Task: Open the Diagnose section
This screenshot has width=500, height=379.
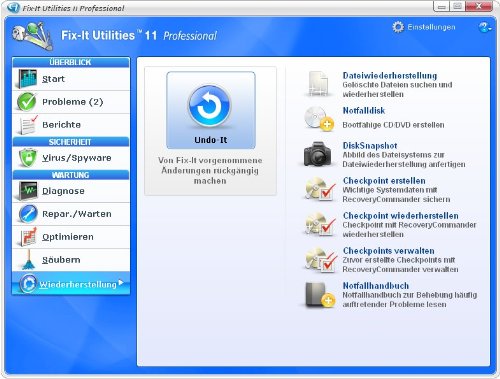Action: [71, 191]
